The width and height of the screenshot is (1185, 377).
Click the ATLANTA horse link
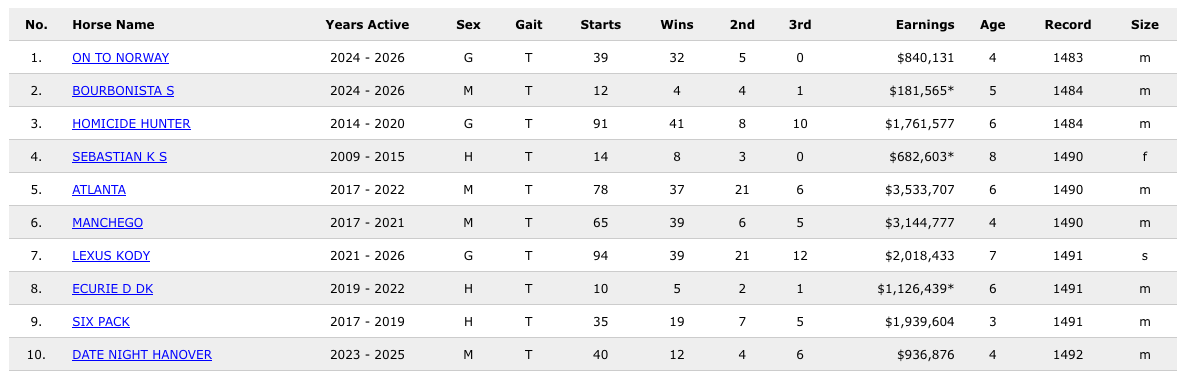(x=99, y=190)
